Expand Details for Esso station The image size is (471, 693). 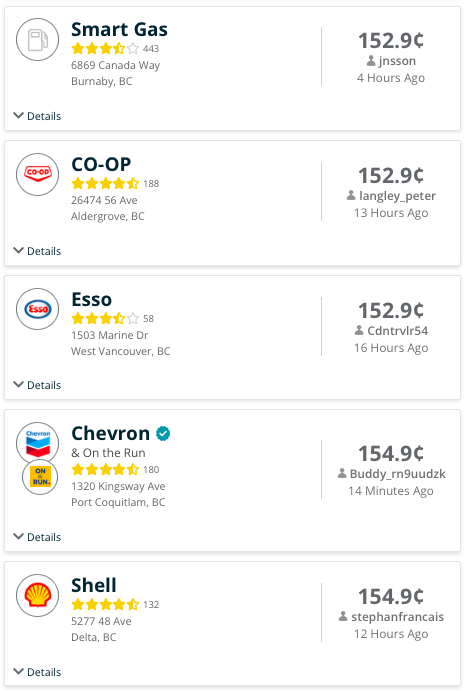pyautogui.click(x=37, y=385)
